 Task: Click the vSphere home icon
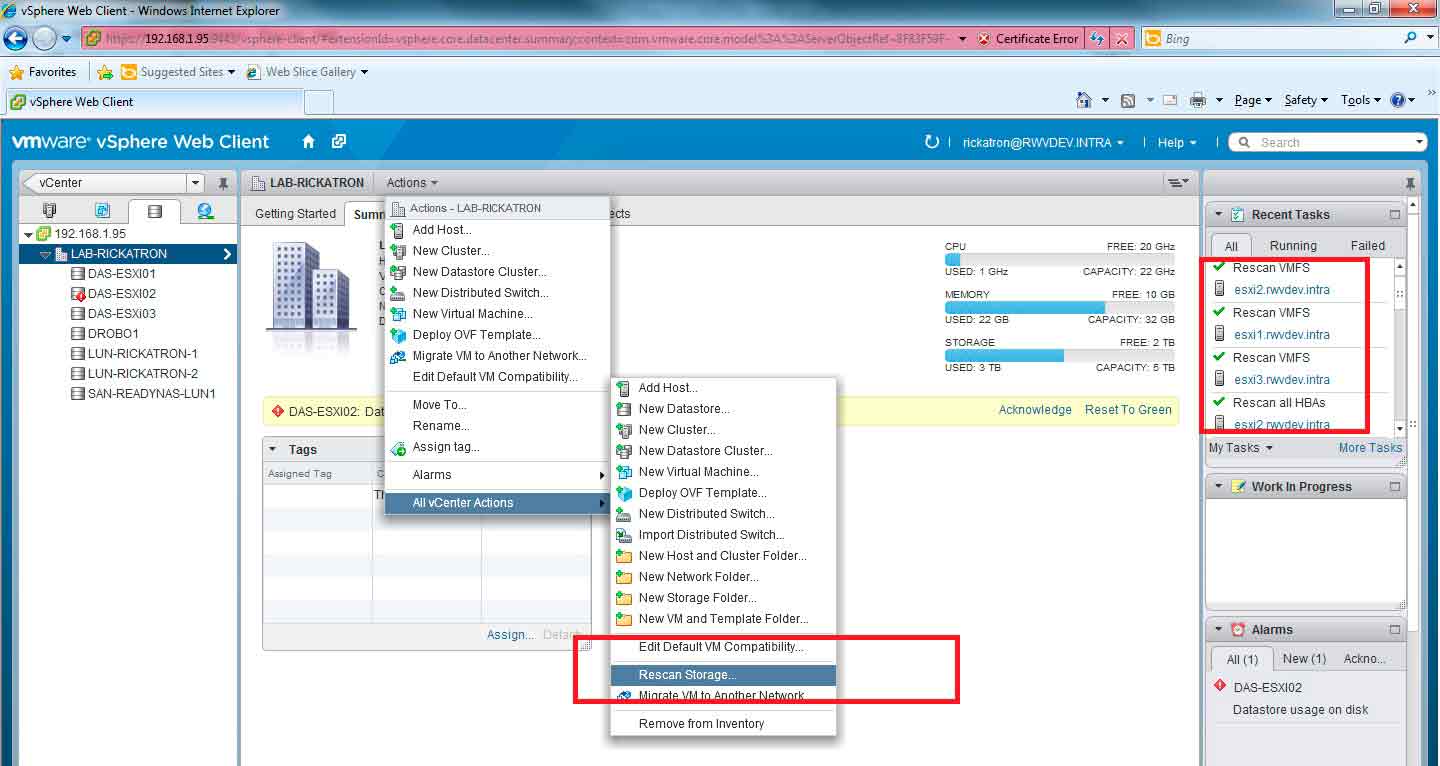pos(309,142)
